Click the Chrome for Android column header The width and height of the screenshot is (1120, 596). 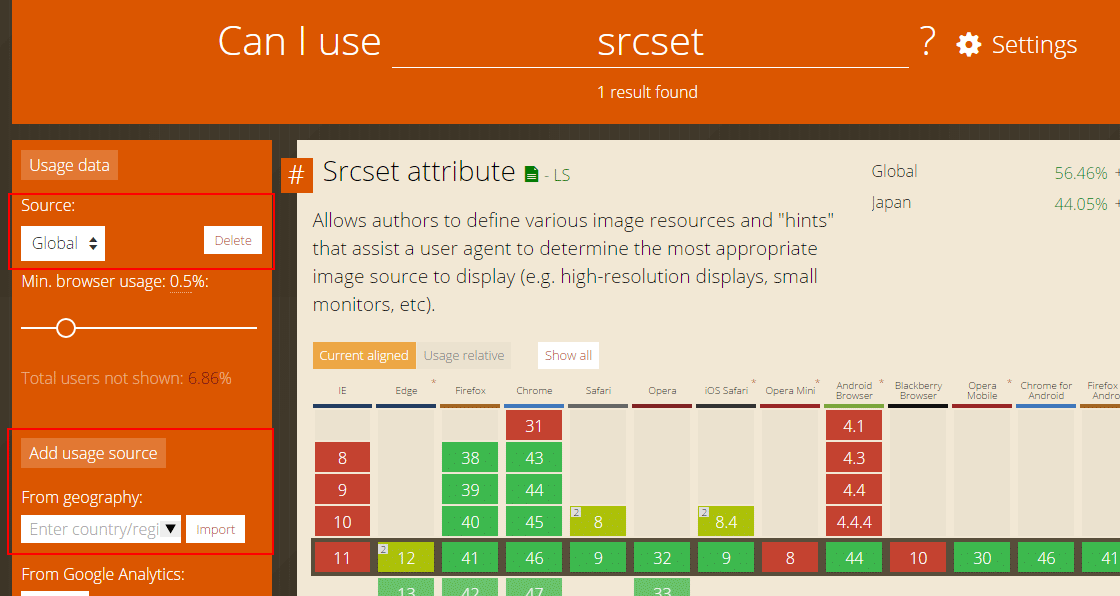1046,391
